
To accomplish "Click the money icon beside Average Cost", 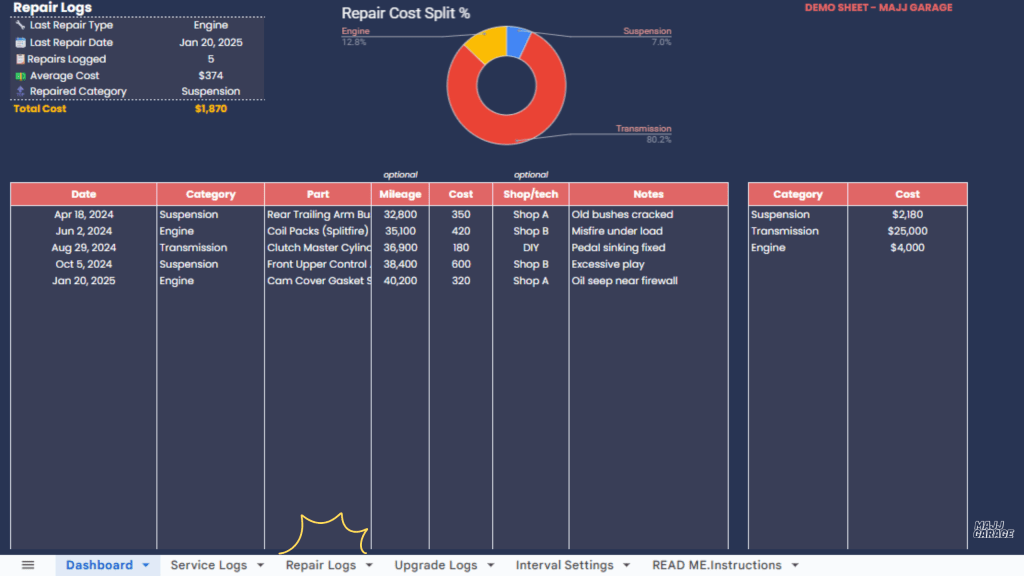I will coord(20,76).
